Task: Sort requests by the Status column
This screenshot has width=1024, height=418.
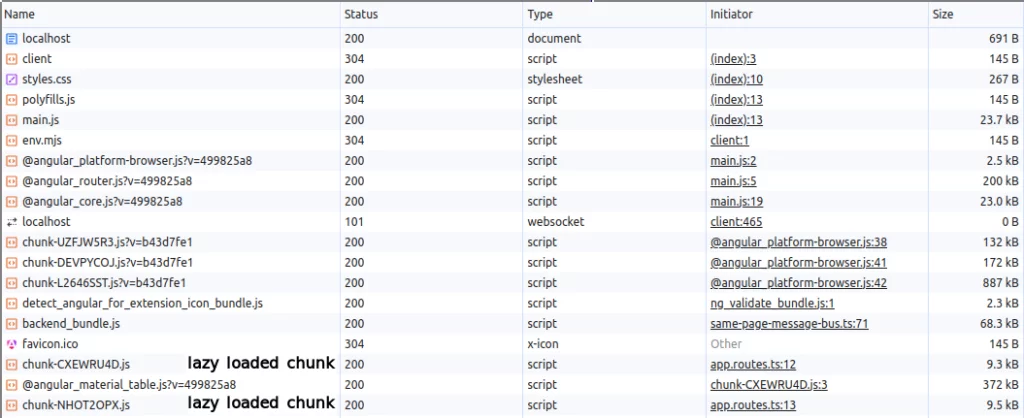Action: [361, 15]
